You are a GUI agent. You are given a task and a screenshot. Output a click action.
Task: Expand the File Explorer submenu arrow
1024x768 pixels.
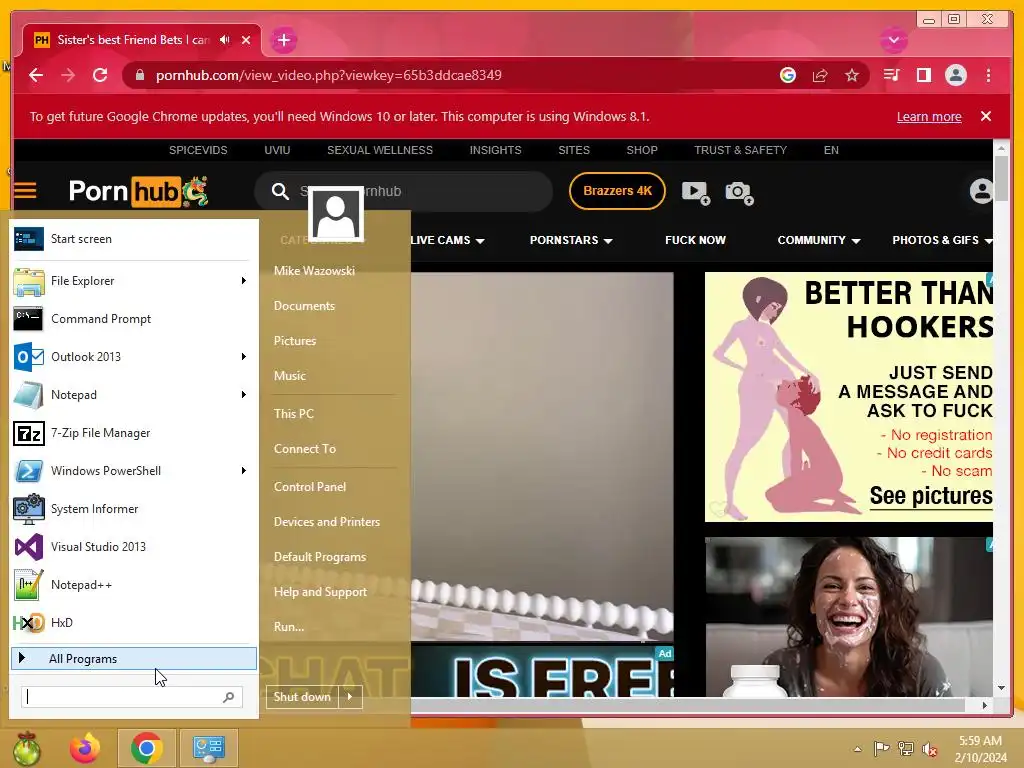pos(244,281)
